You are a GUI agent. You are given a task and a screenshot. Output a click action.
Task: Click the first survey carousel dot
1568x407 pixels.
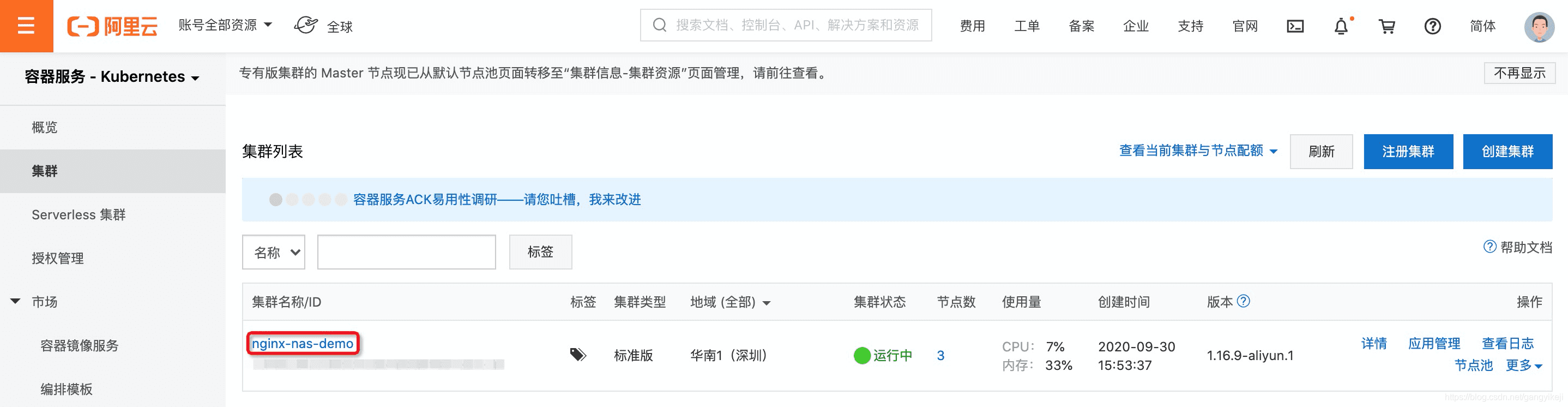pyautogui.click(x=276, y=199)
